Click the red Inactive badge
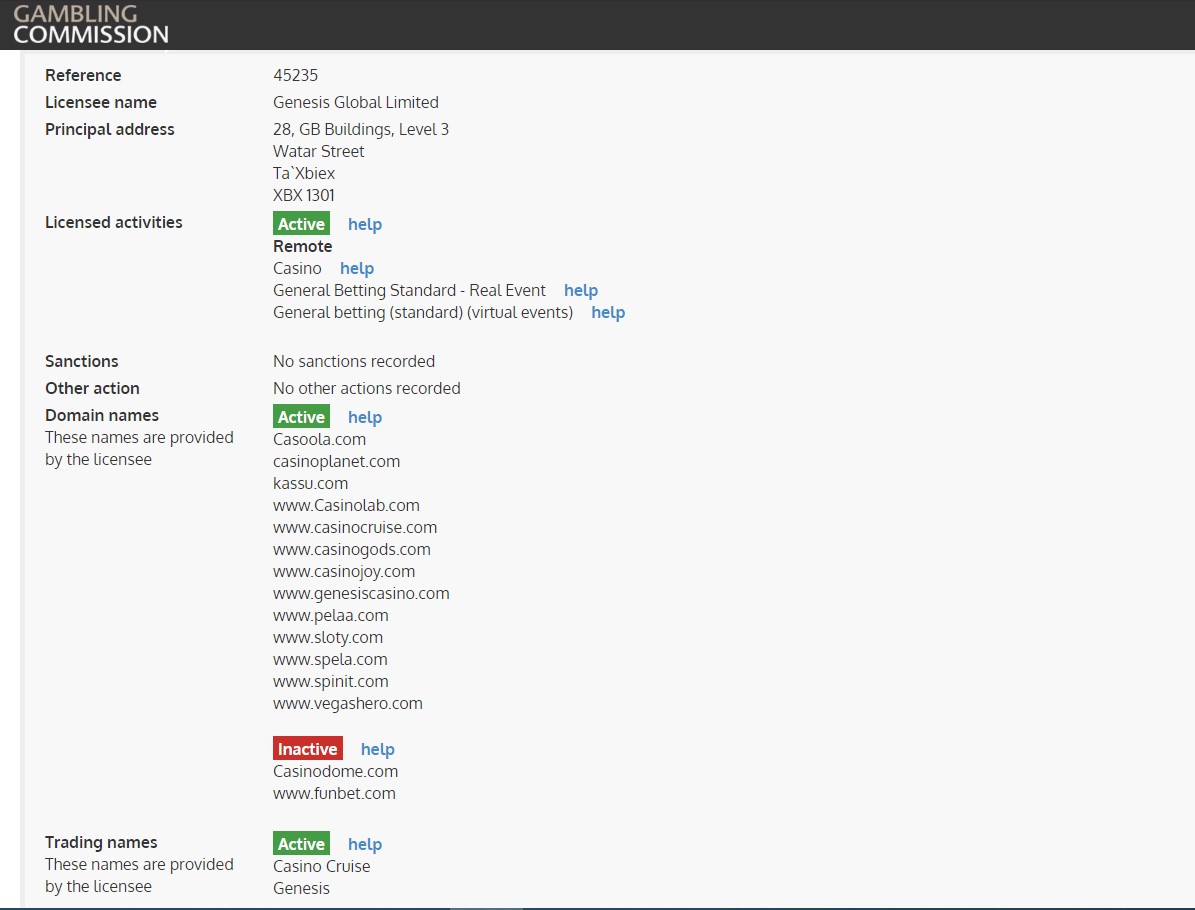The height and width of the screenshot is (910, 1195). click(308, 748)
